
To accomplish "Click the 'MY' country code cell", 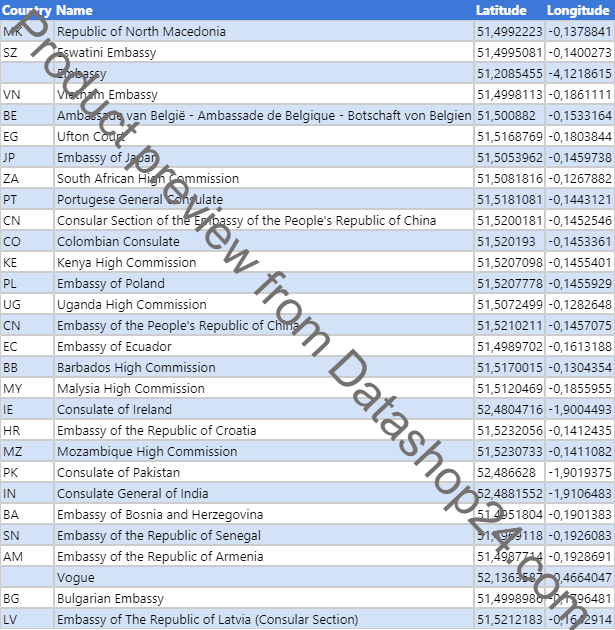I will [27, 388].
